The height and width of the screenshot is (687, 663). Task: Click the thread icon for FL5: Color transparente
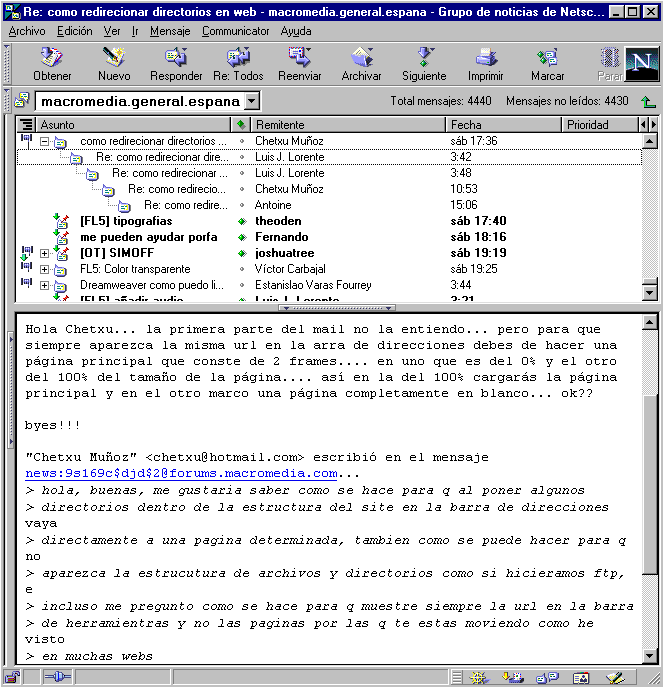click(x=26, y=266)
